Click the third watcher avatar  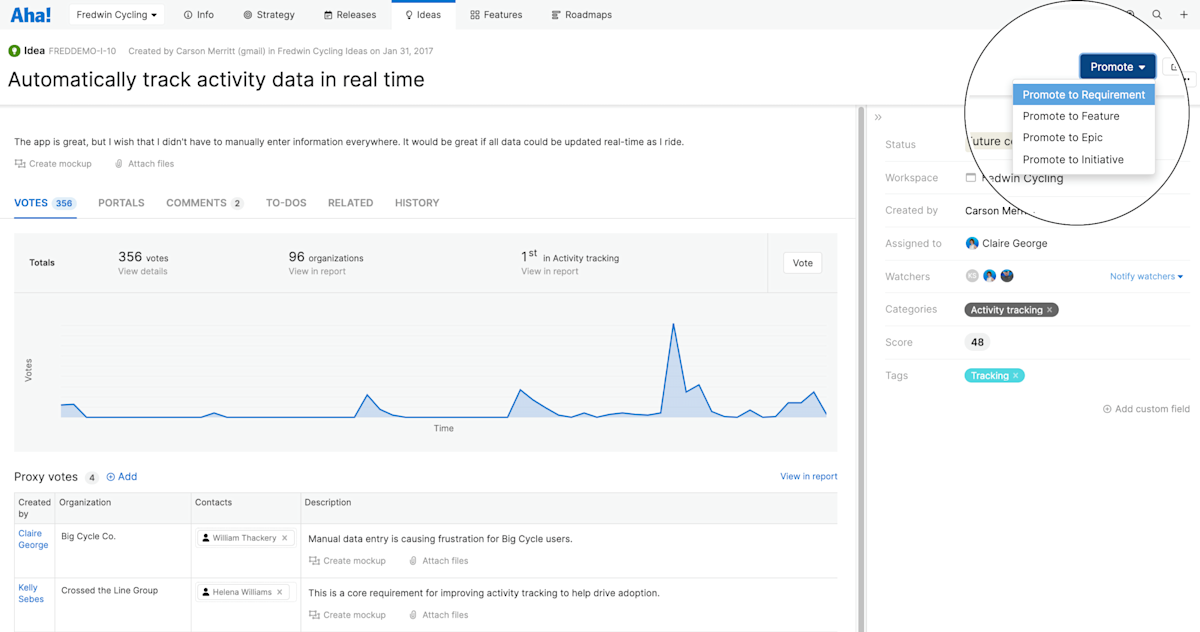[x=1007, y=276]
